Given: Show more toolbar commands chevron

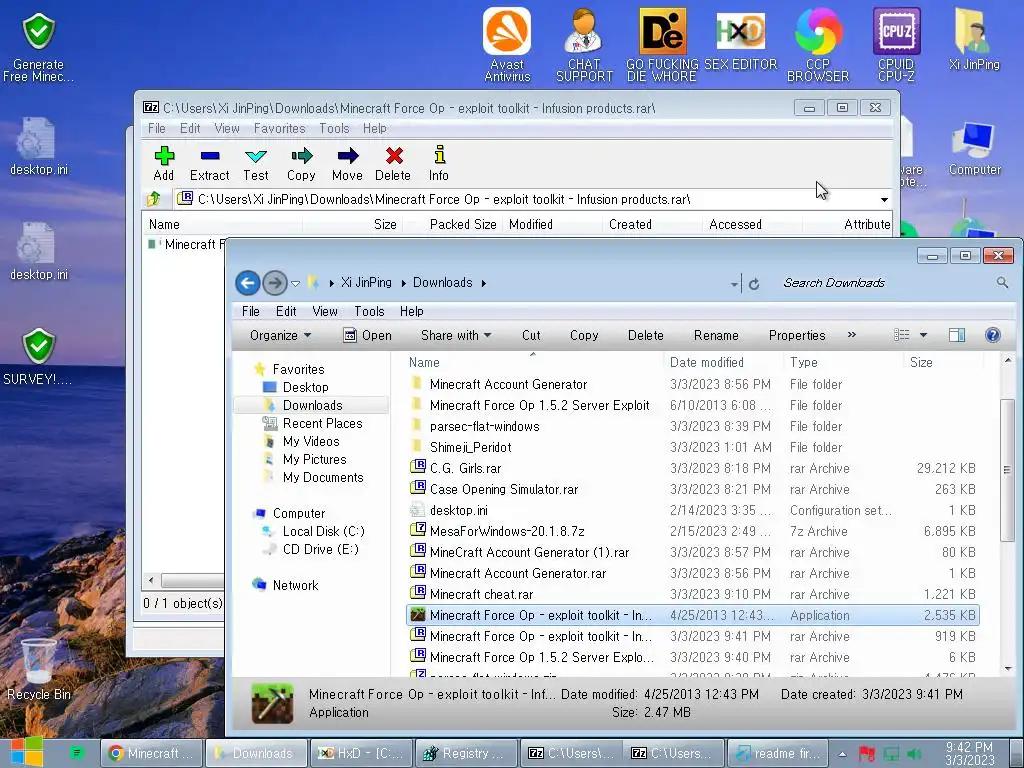Looking at the screenshot, I should pos(852,334).
